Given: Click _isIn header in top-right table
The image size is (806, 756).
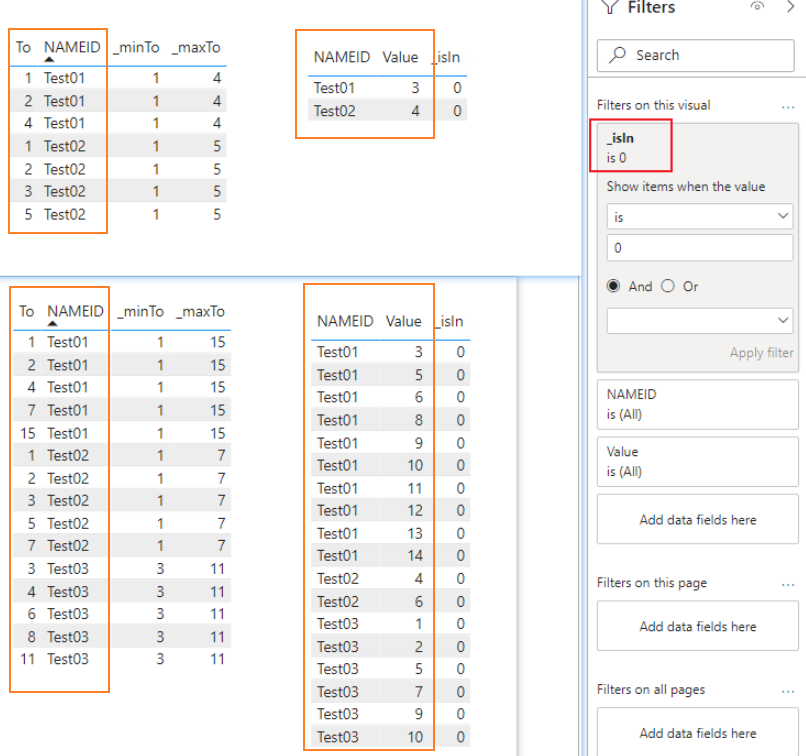Looking at the screenshot, I should 447,57.
